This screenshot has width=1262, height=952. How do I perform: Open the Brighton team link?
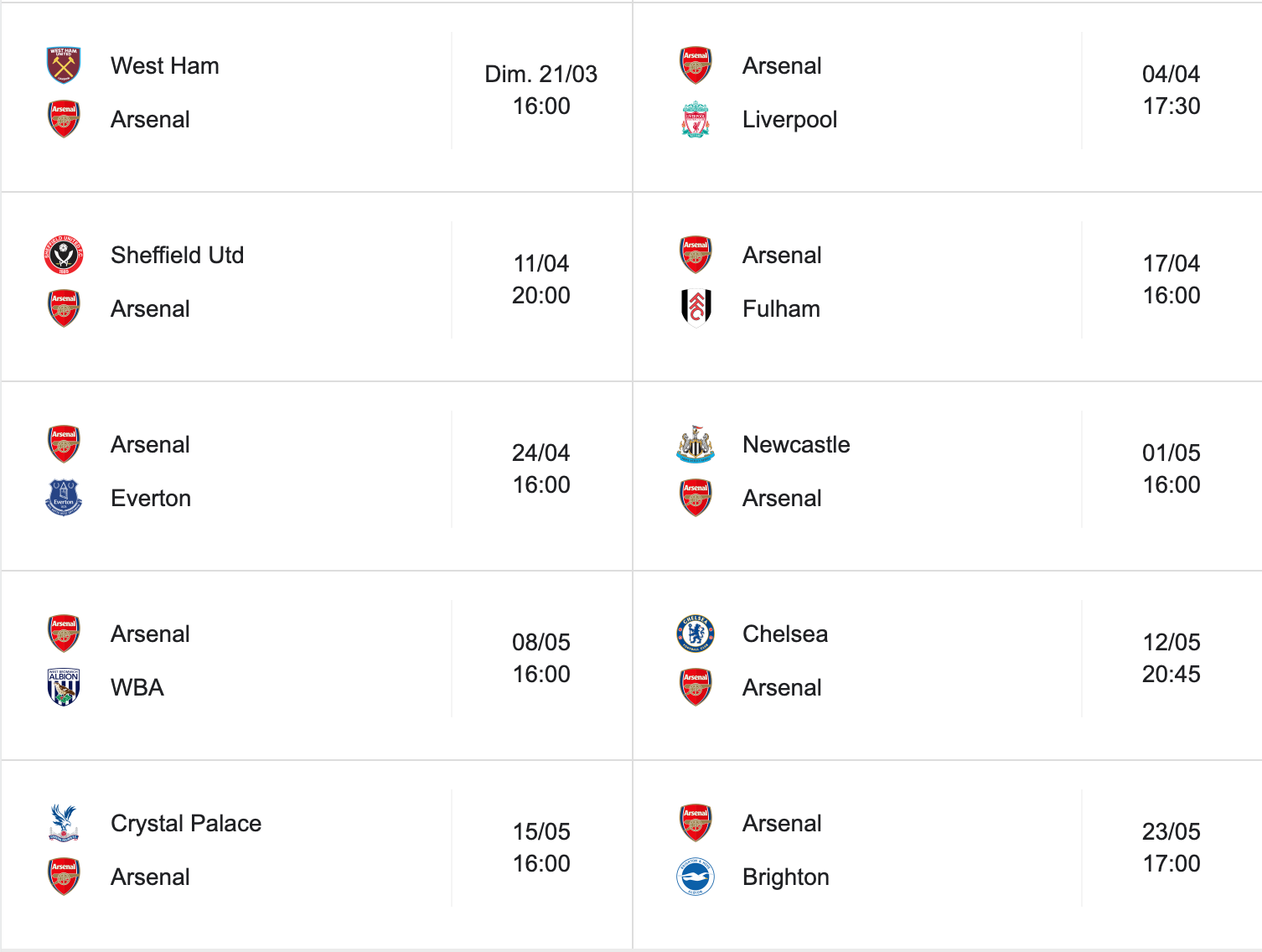(785, 877)
